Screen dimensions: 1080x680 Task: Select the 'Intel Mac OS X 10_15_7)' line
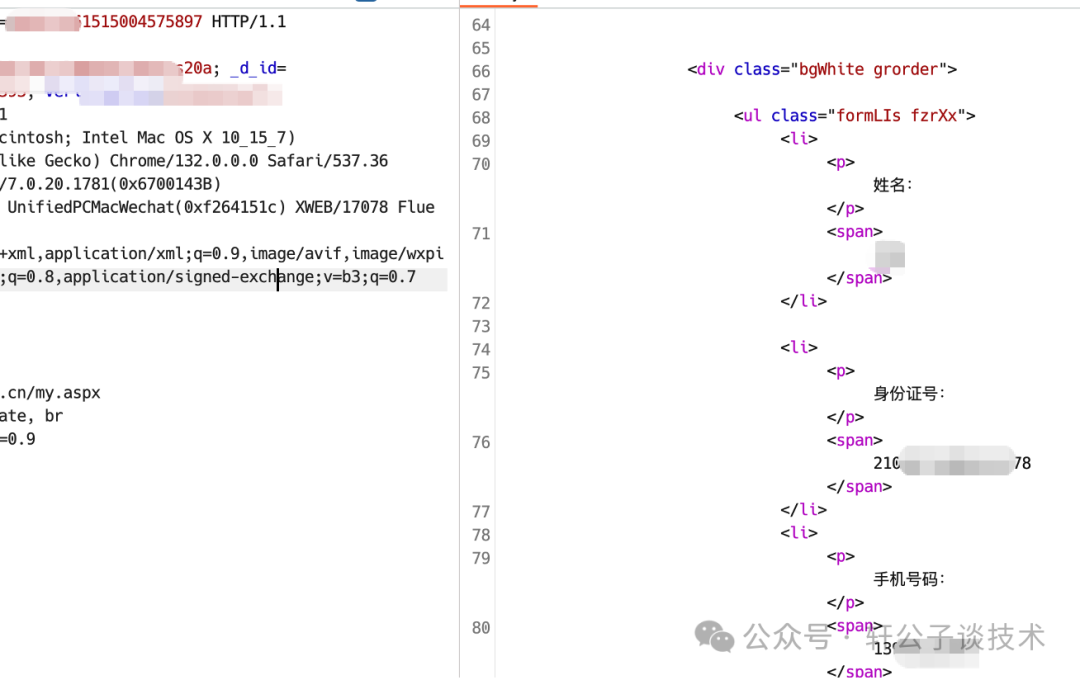pyautogui.click(x=147, y=138)
